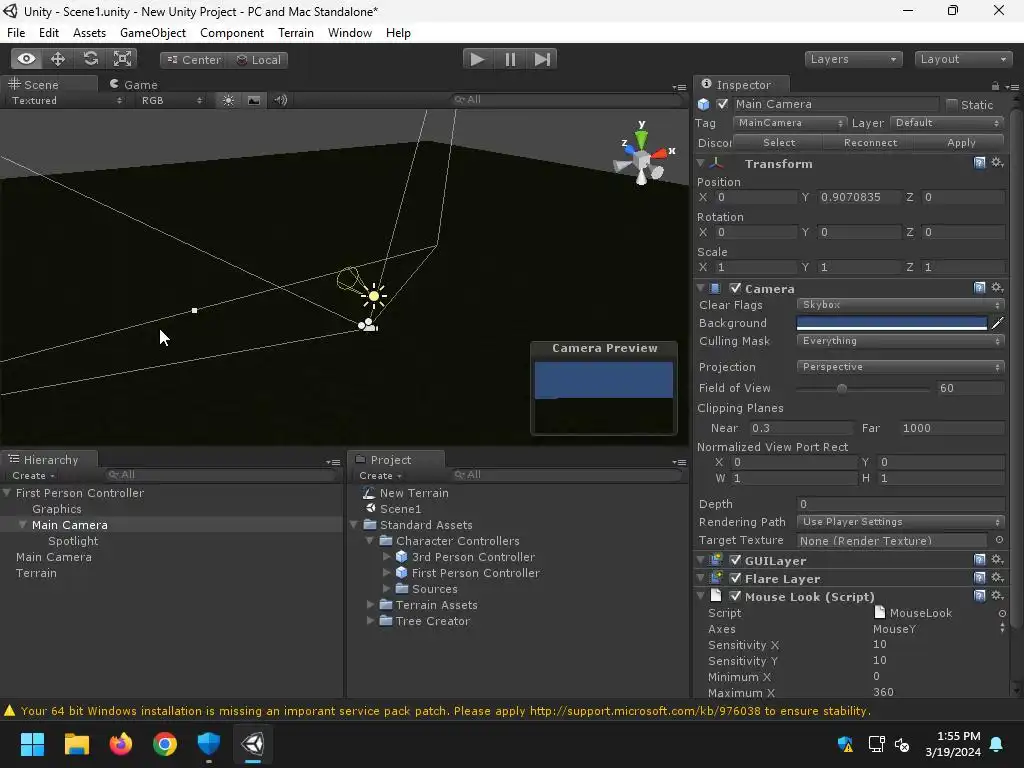
Task: Open Mouse Look component help icon
Action: click(x=979, y=595)
